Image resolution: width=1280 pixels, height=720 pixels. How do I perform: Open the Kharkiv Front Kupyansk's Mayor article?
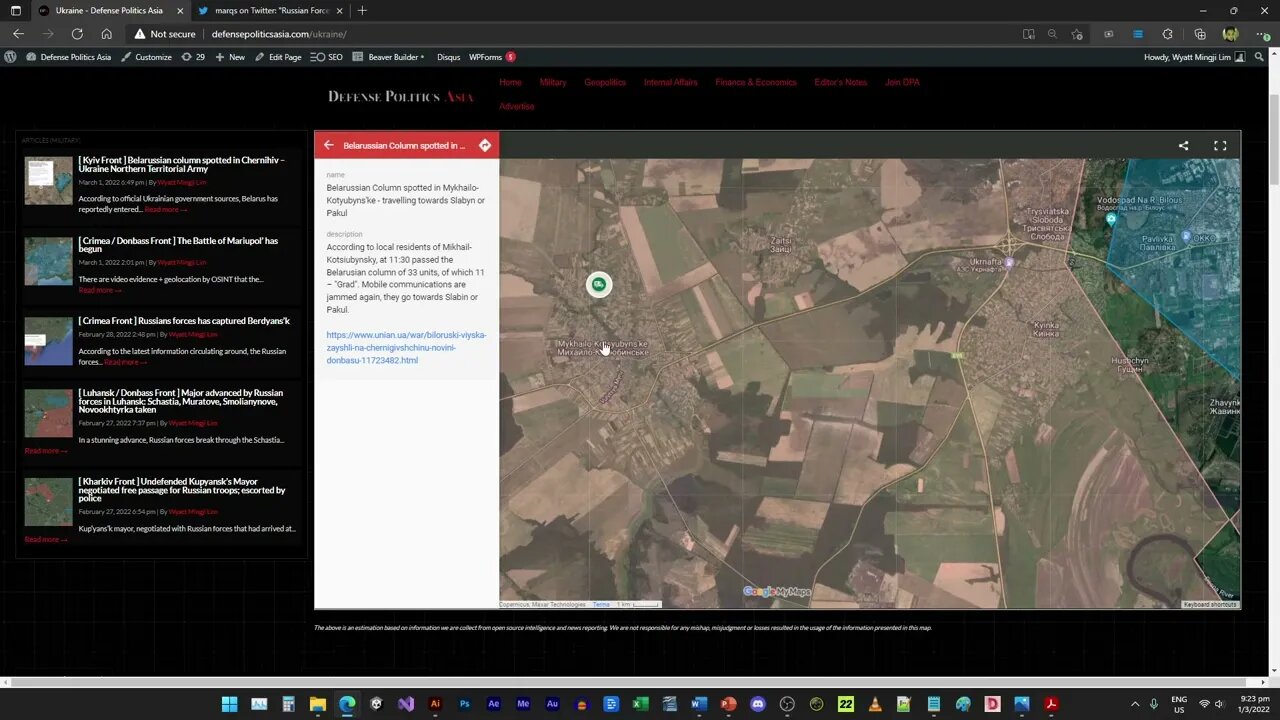click(182, 490)
